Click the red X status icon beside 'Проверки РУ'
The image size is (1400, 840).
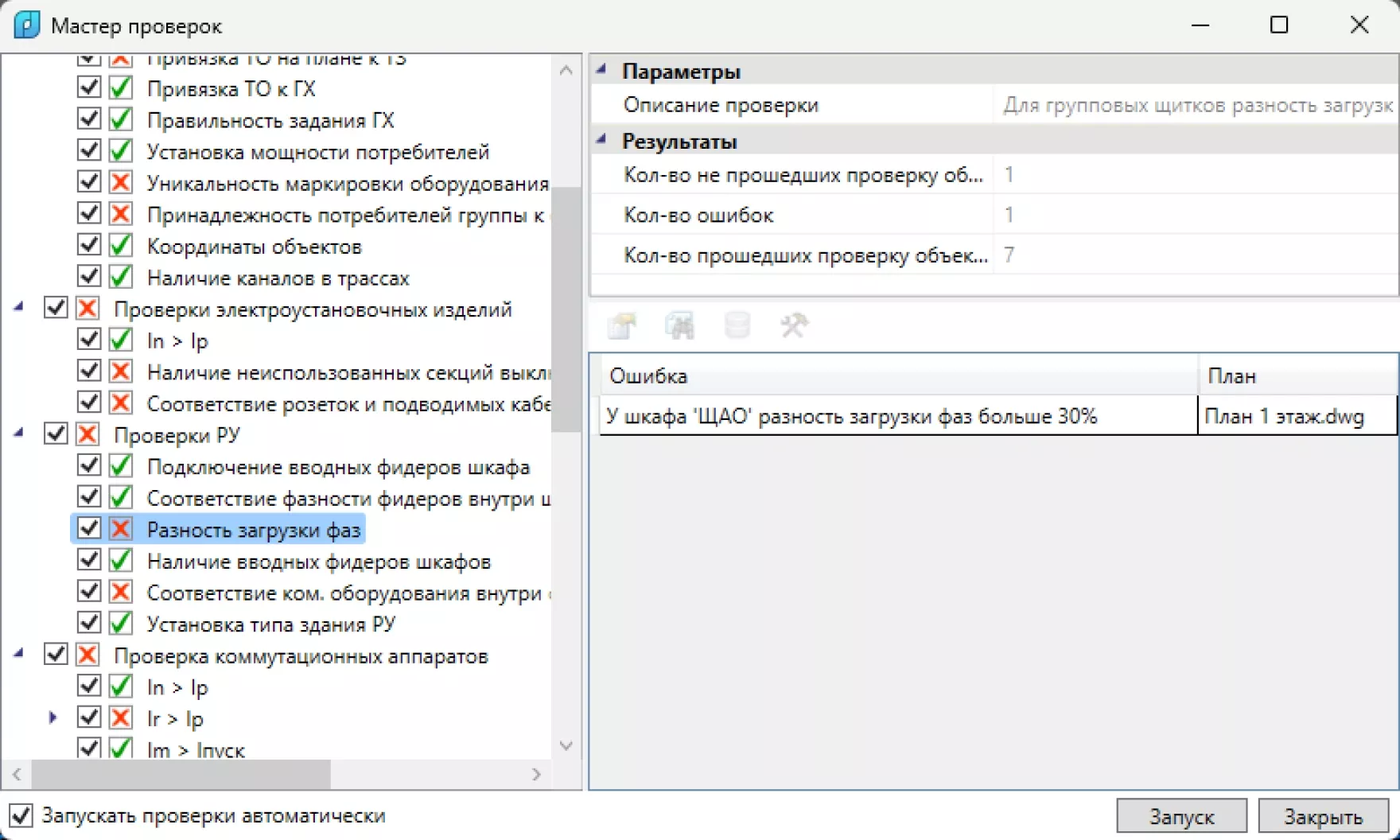87,434
